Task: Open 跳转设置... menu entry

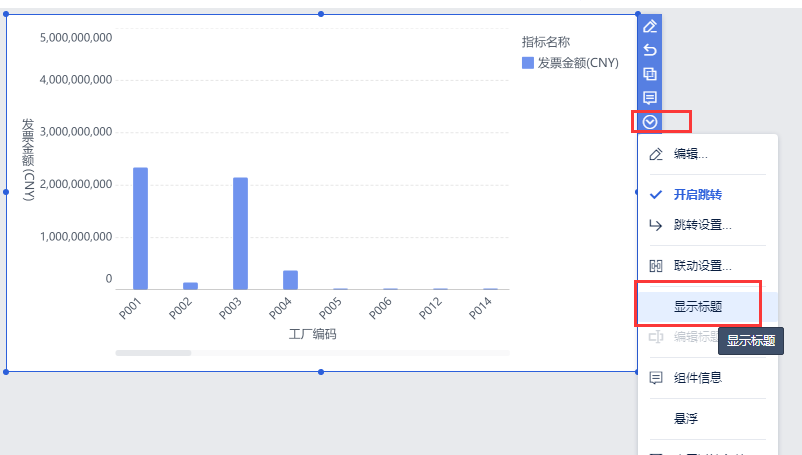Action: click(x=702, y=225)
